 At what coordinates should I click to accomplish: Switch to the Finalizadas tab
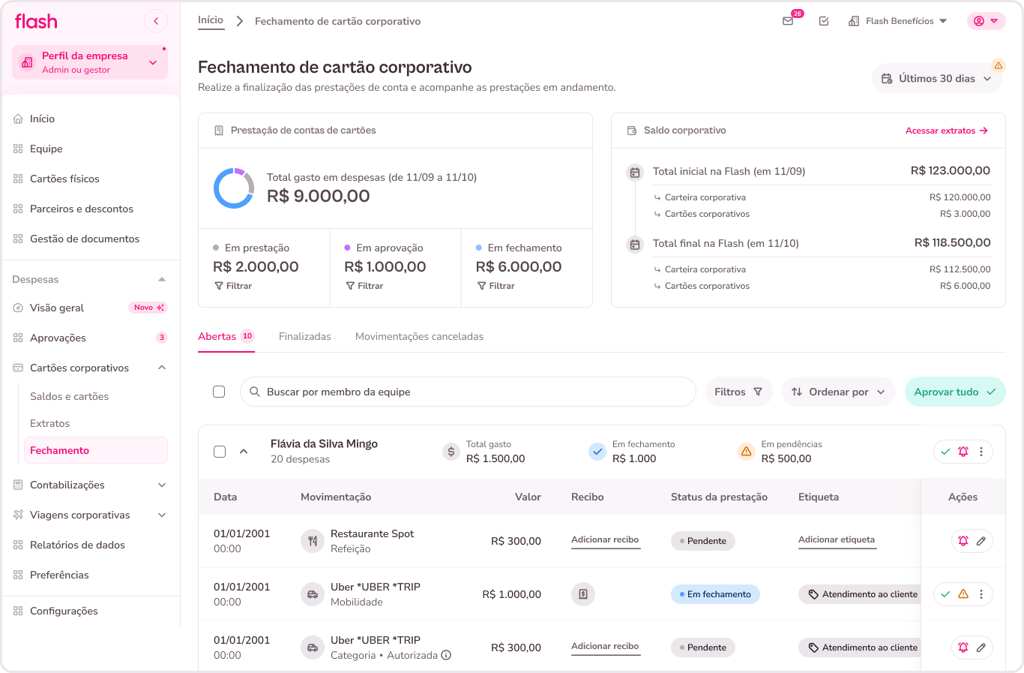click(x=305, y=337)
